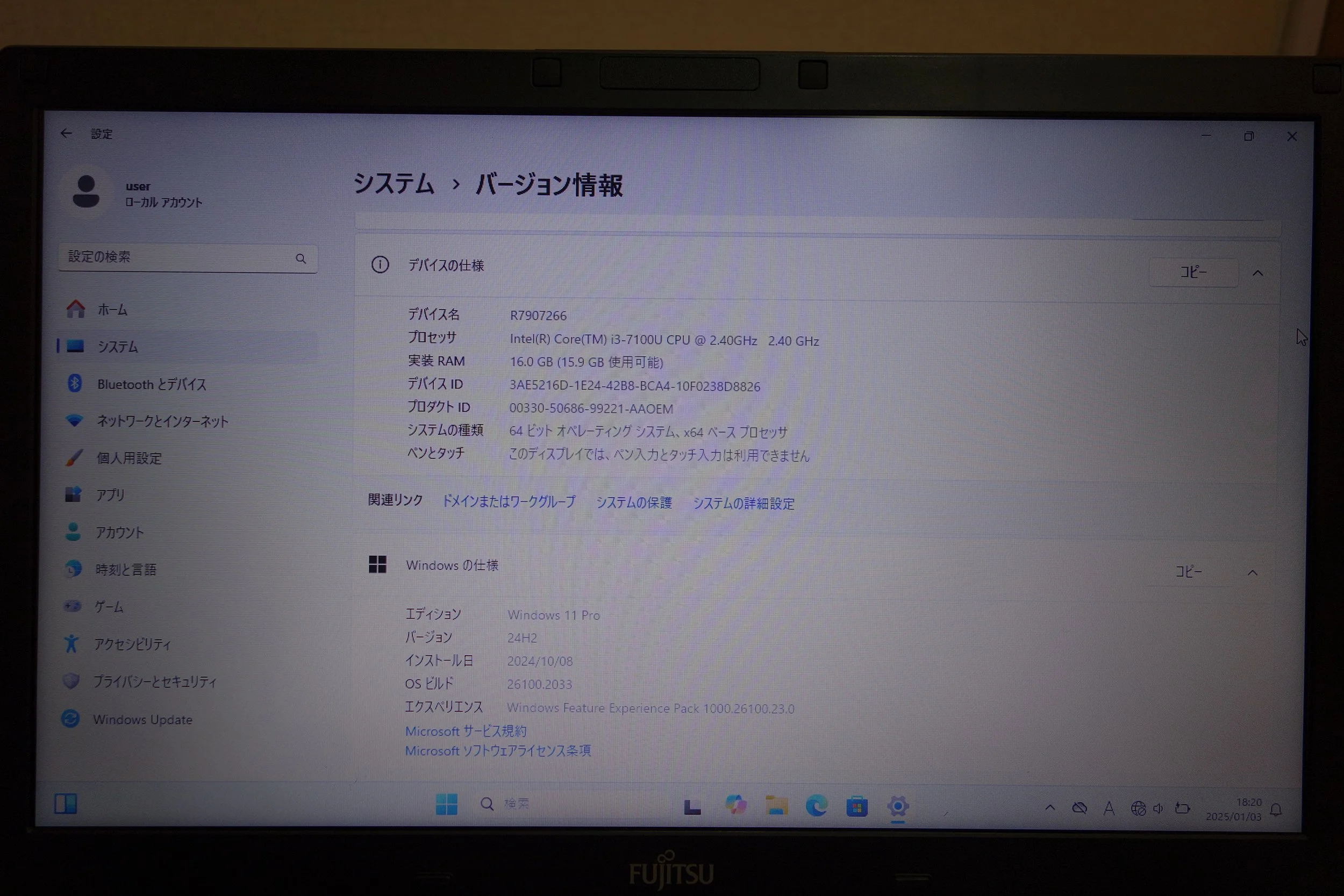Open Bluetooth とデバイス settings
This screenshot has height=896, width=1344.
[x=152, y=384]
